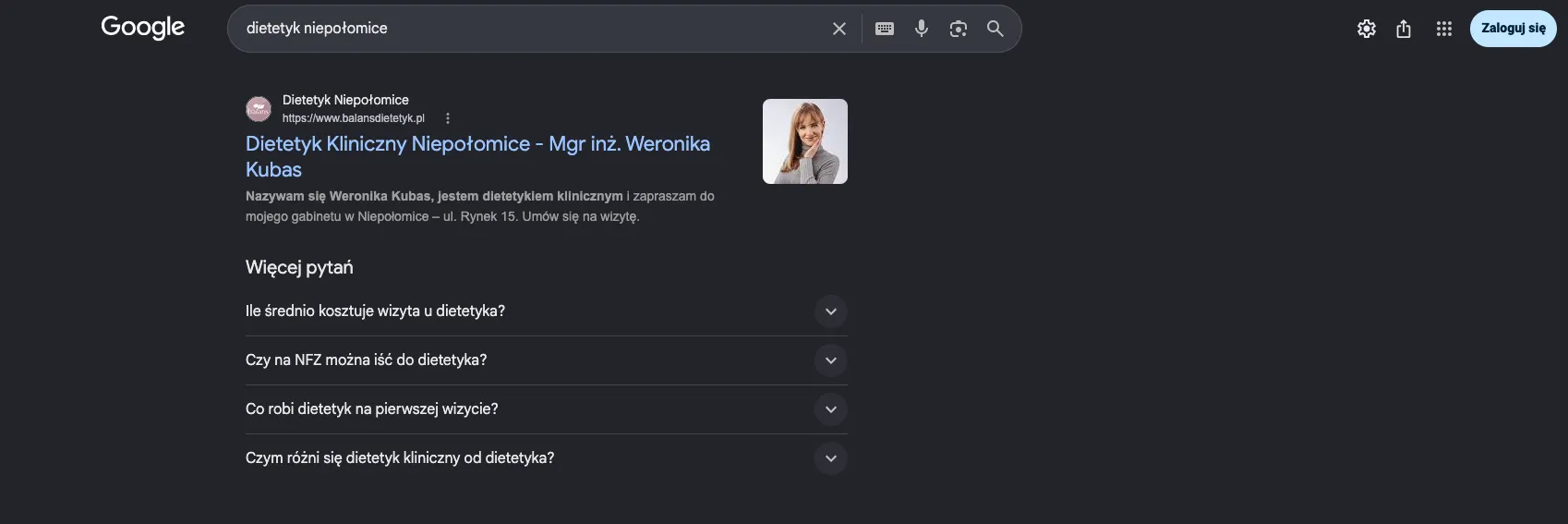Open the three-dot menu beside the result URL

[448, 118]
